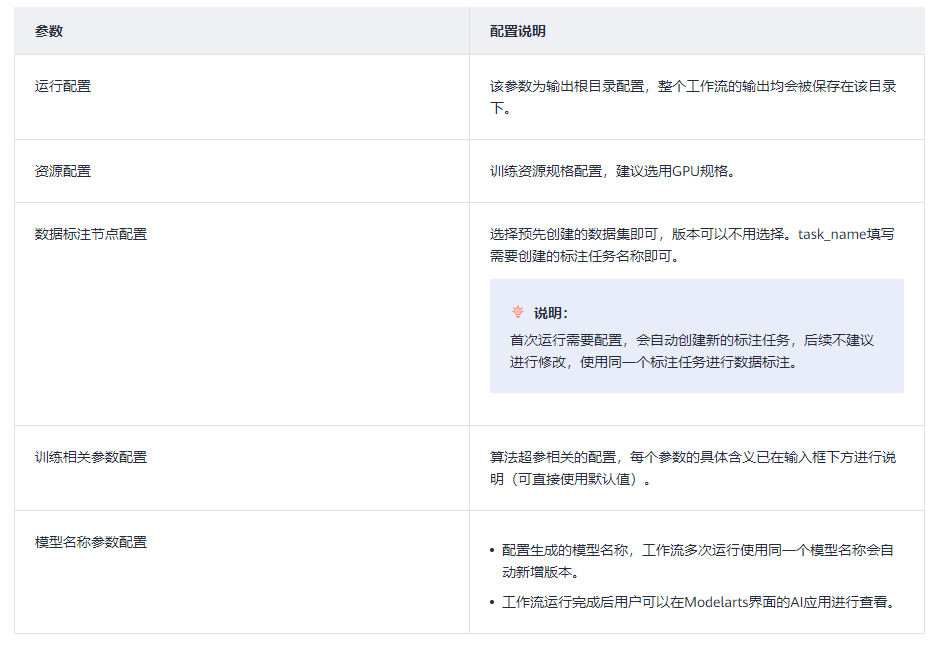The width and height of the screenshot is (943, 649).
Task: Select the 运行配置 parameter cell
Action: [x=63, y=86]
